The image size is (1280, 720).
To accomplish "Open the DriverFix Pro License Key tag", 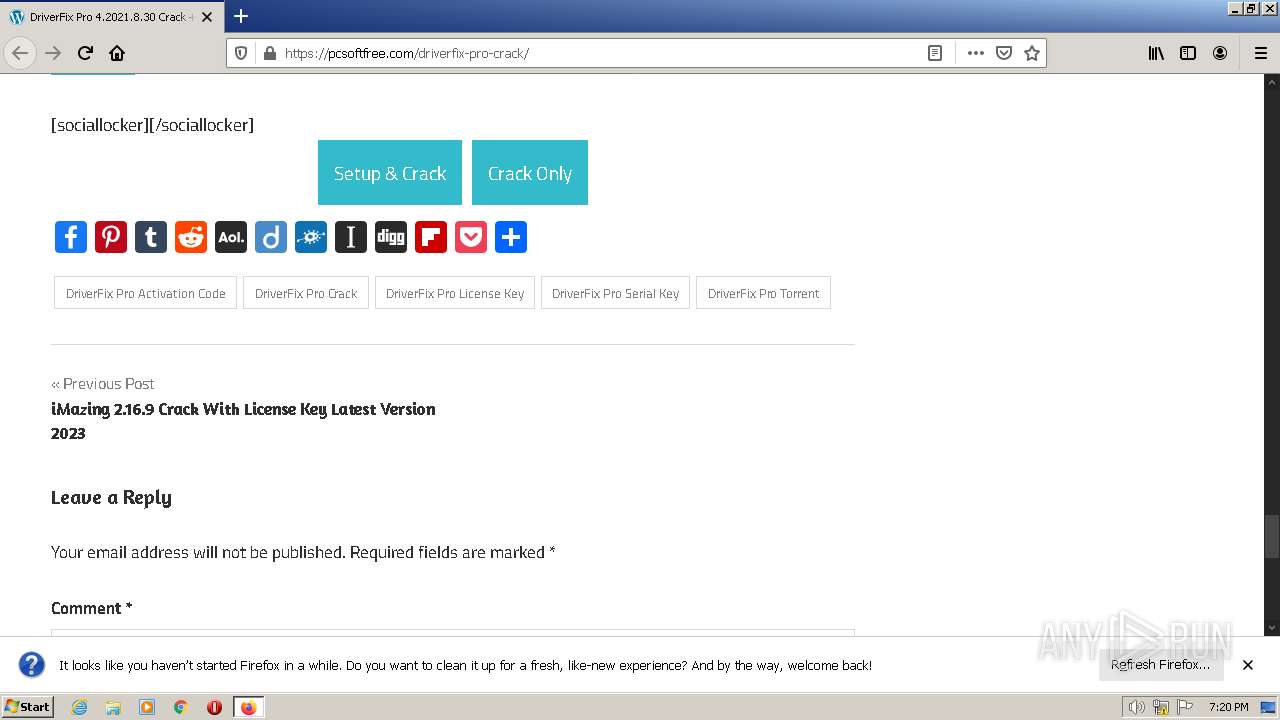I will (455, 293).
